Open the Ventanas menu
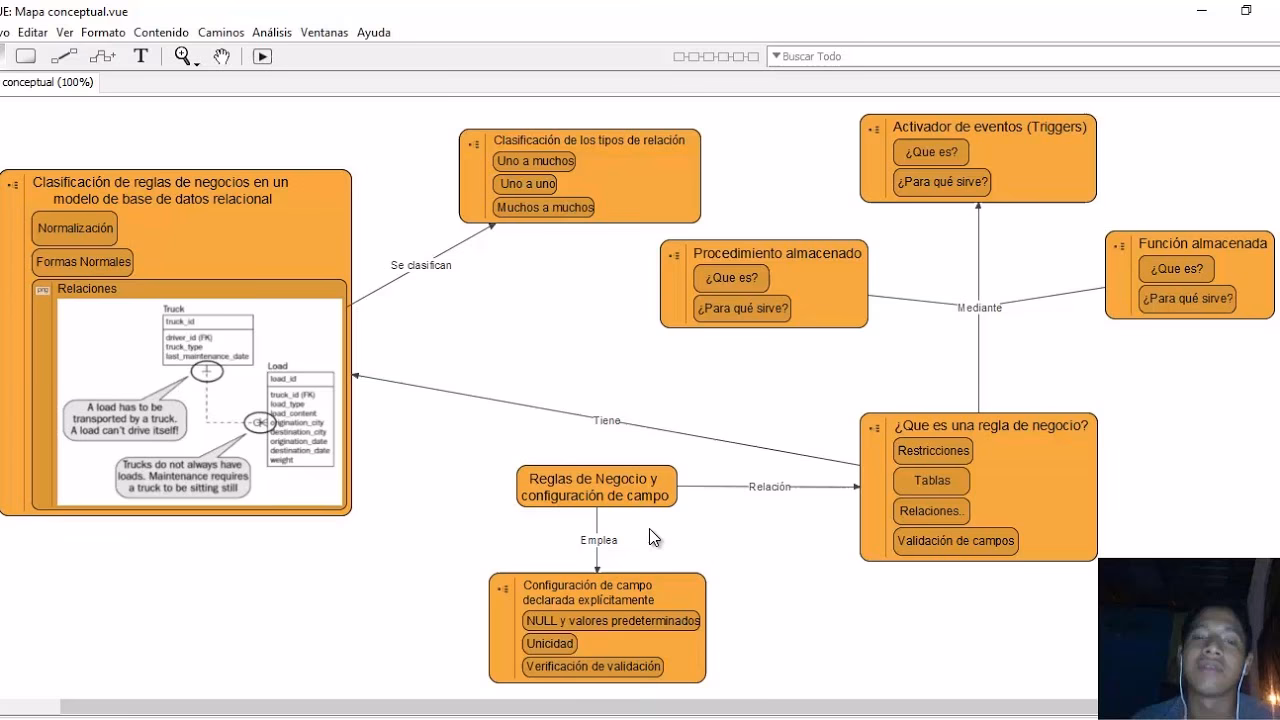 pyautogui.click(x=324, y=32)
